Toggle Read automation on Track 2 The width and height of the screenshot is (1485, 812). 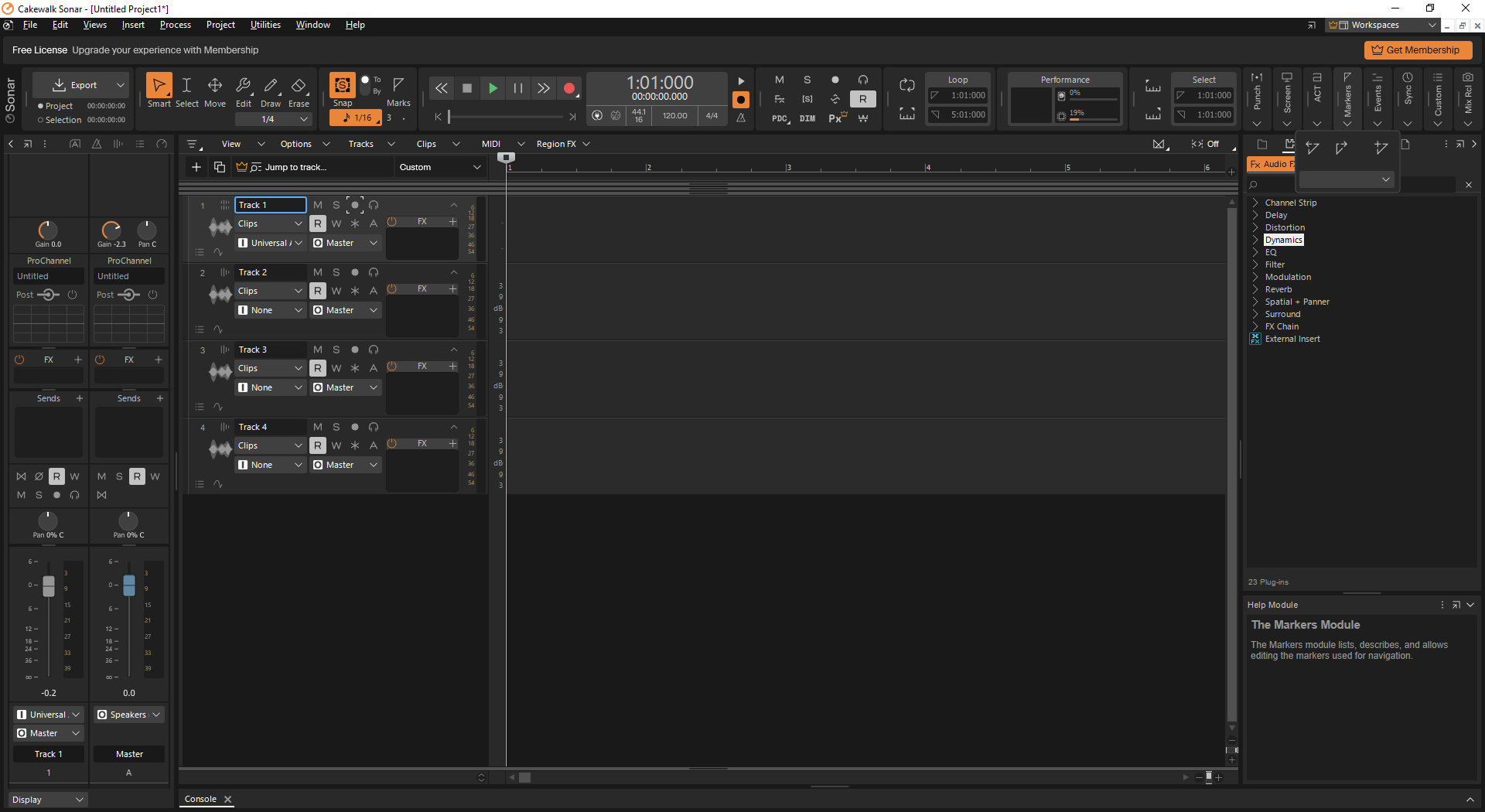(x=318, y=291)
